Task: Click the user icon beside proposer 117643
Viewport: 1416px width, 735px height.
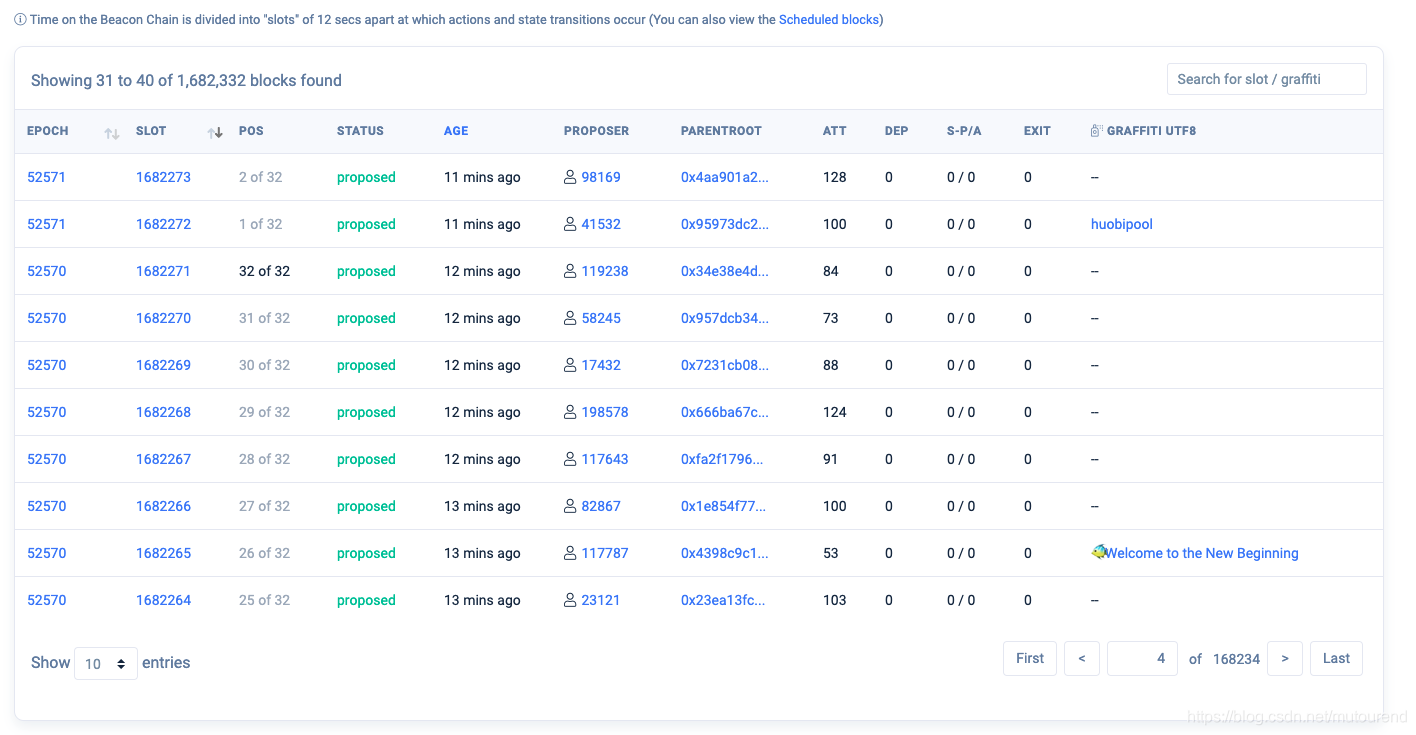Action: (x=570, y=459)
